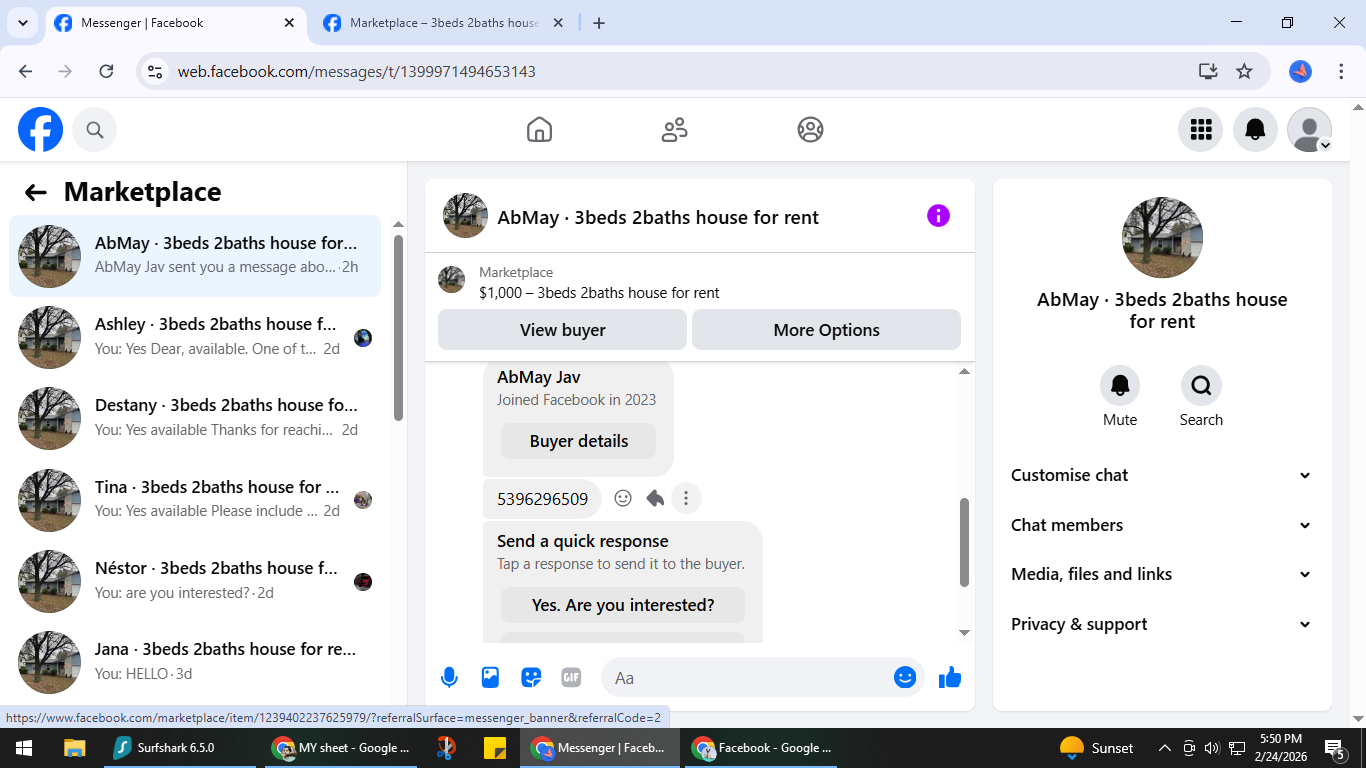1366x768 pixels.
Task: Click View buyer button
Action: pos(562,330)
